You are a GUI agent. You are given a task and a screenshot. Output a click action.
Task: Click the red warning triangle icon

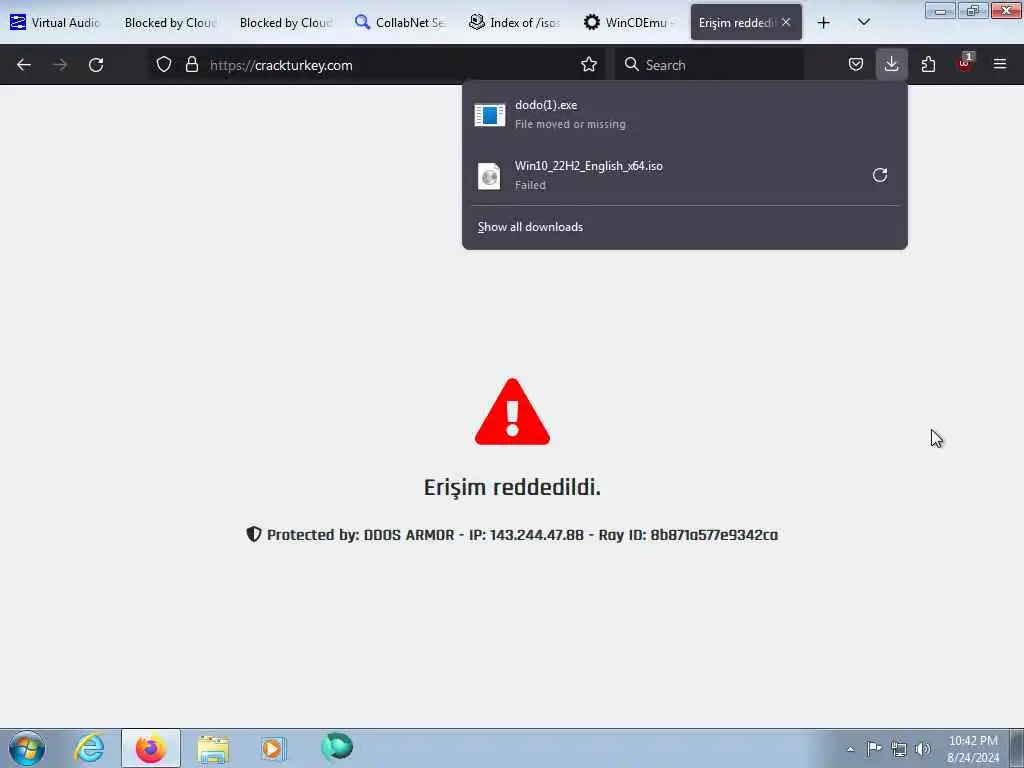pyautogui.click(x=513, y=413)
